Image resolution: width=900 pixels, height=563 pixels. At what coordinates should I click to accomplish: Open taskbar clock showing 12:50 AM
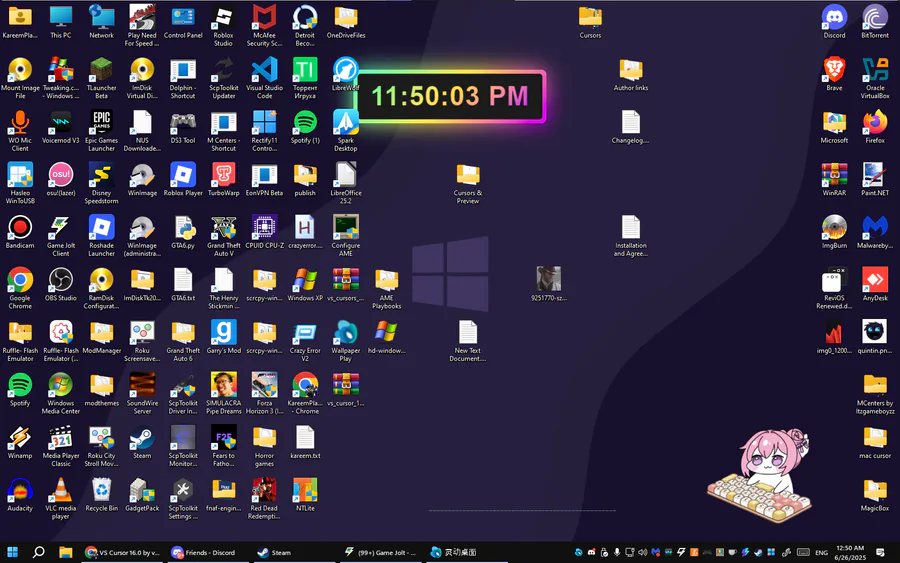click(x=849, y=552)
